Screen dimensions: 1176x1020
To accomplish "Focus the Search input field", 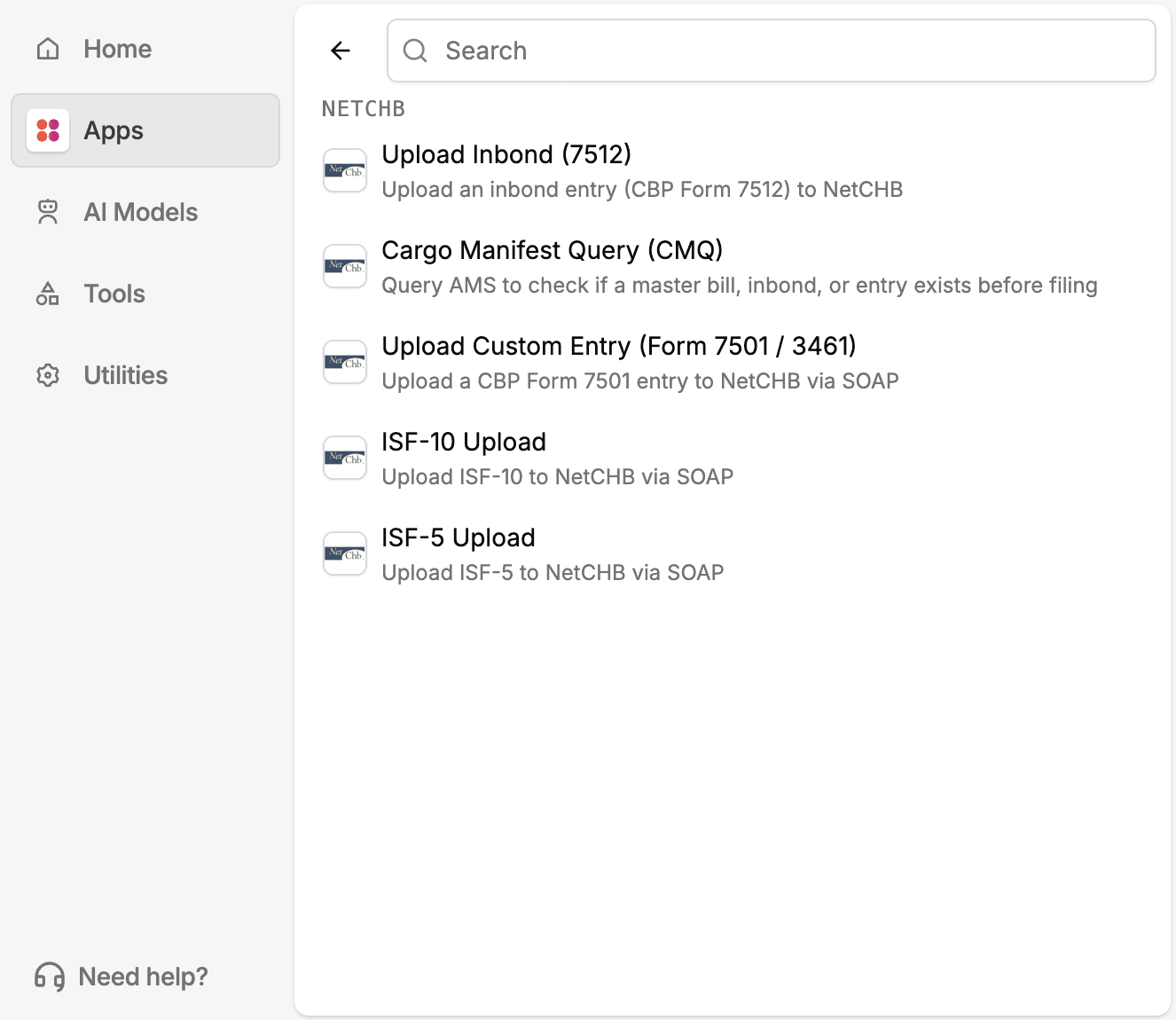I will tap(772, 51).
